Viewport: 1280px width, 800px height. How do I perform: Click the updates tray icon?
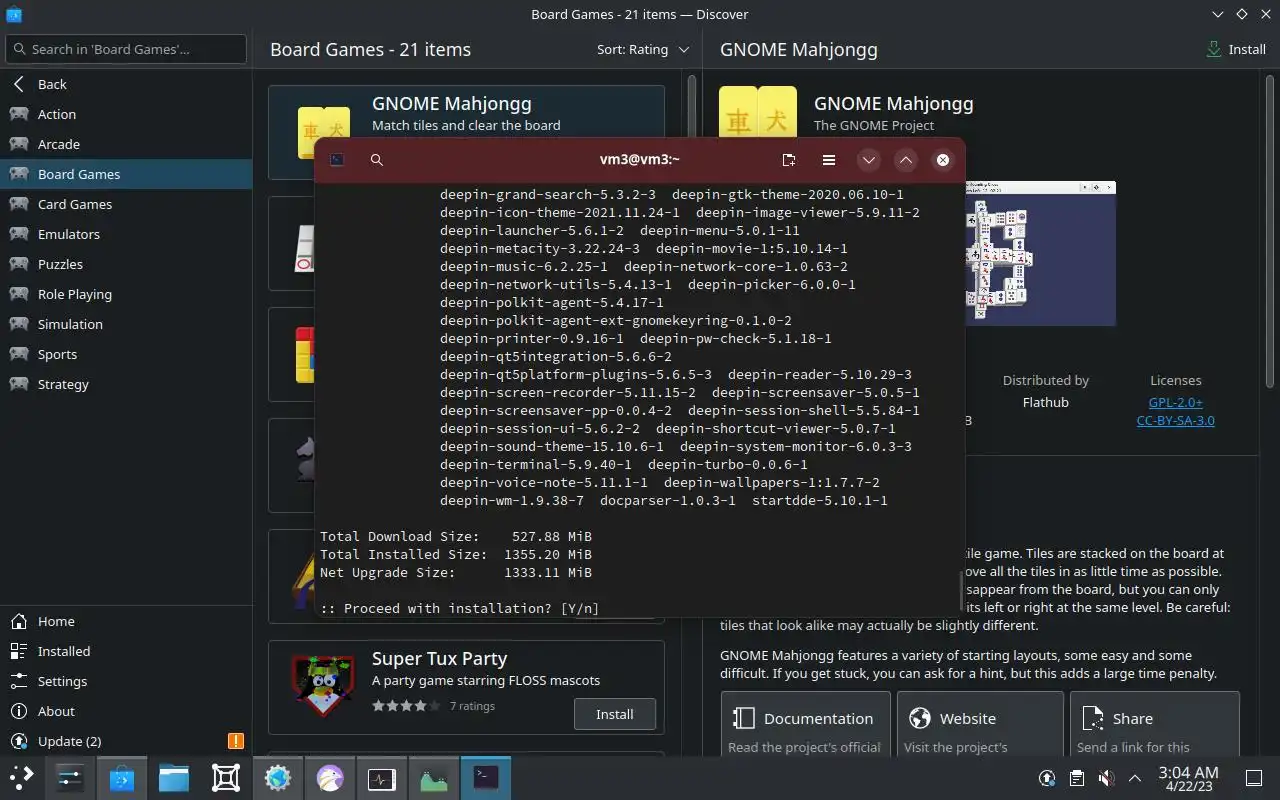pyautogui.click(x=1047, y=778)
